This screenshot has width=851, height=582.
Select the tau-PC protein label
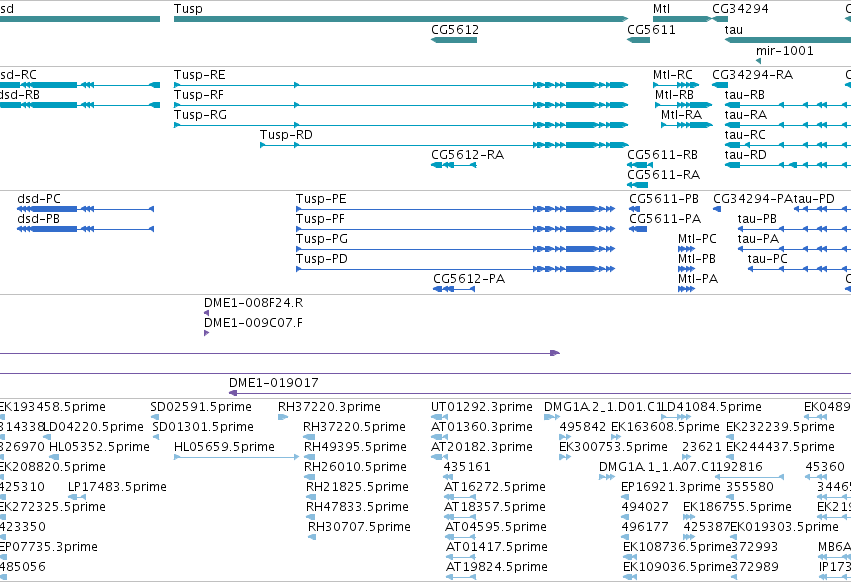pos(767,259)
